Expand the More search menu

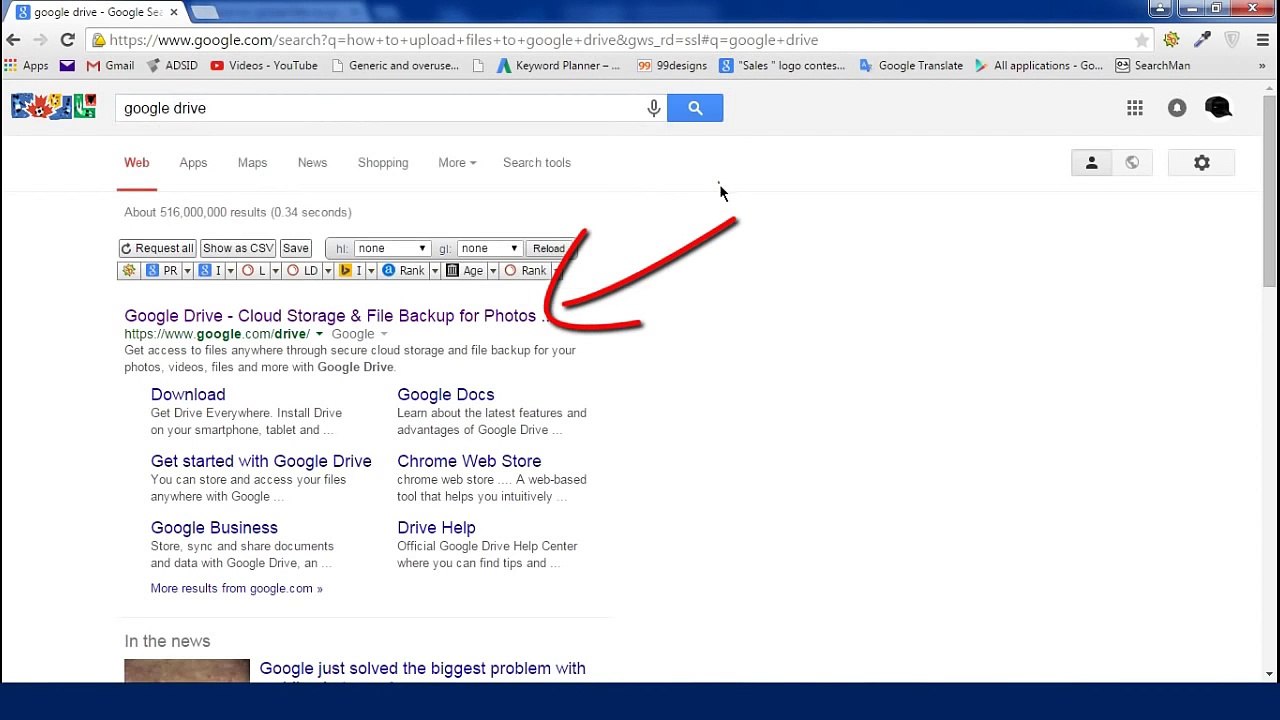[456, 163]
